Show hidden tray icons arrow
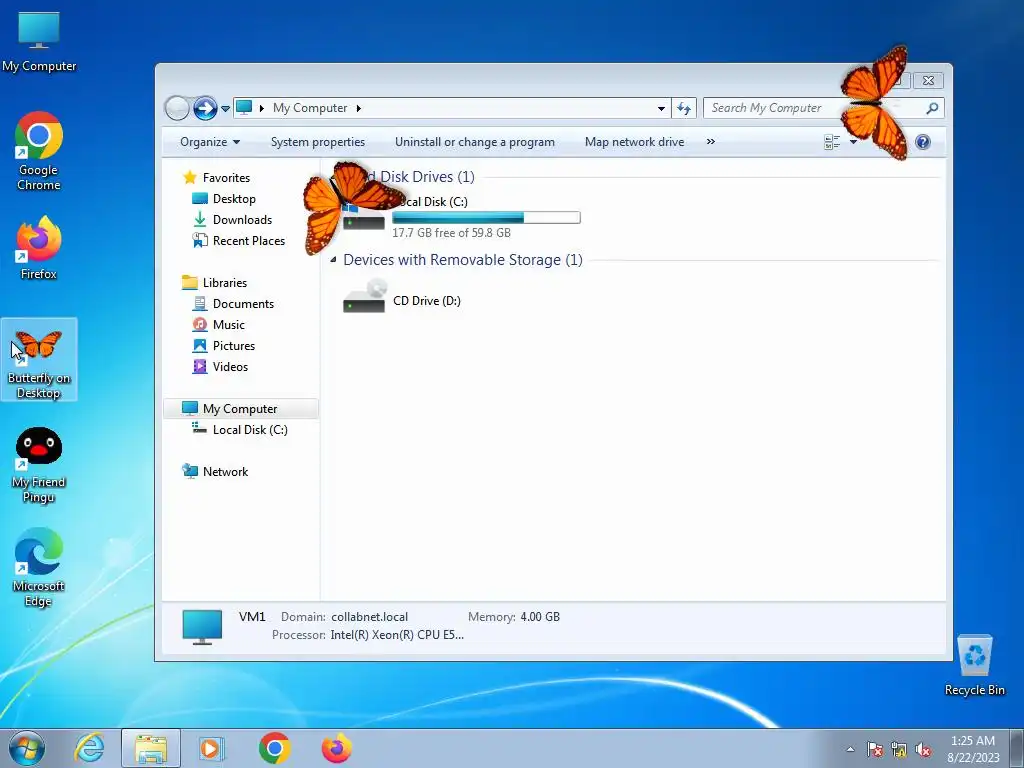 [x=850, y=750]
